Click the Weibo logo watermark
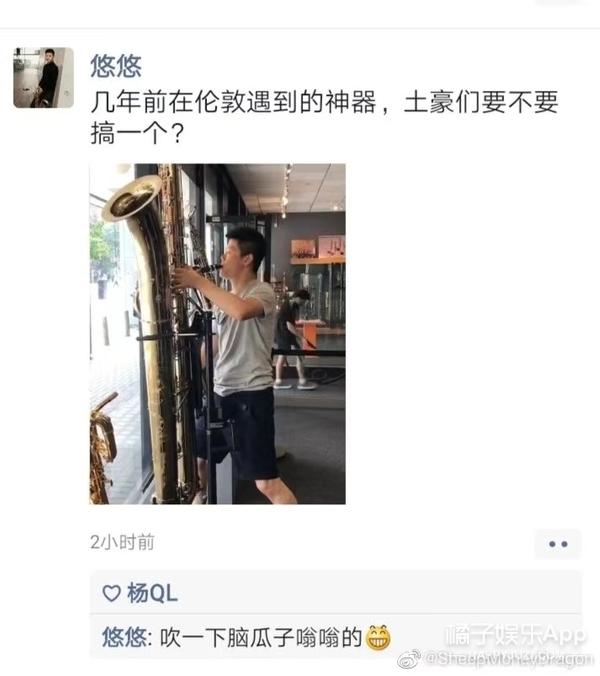The height and width of the screenshot is (676, 600). click(x=409, y=659)
